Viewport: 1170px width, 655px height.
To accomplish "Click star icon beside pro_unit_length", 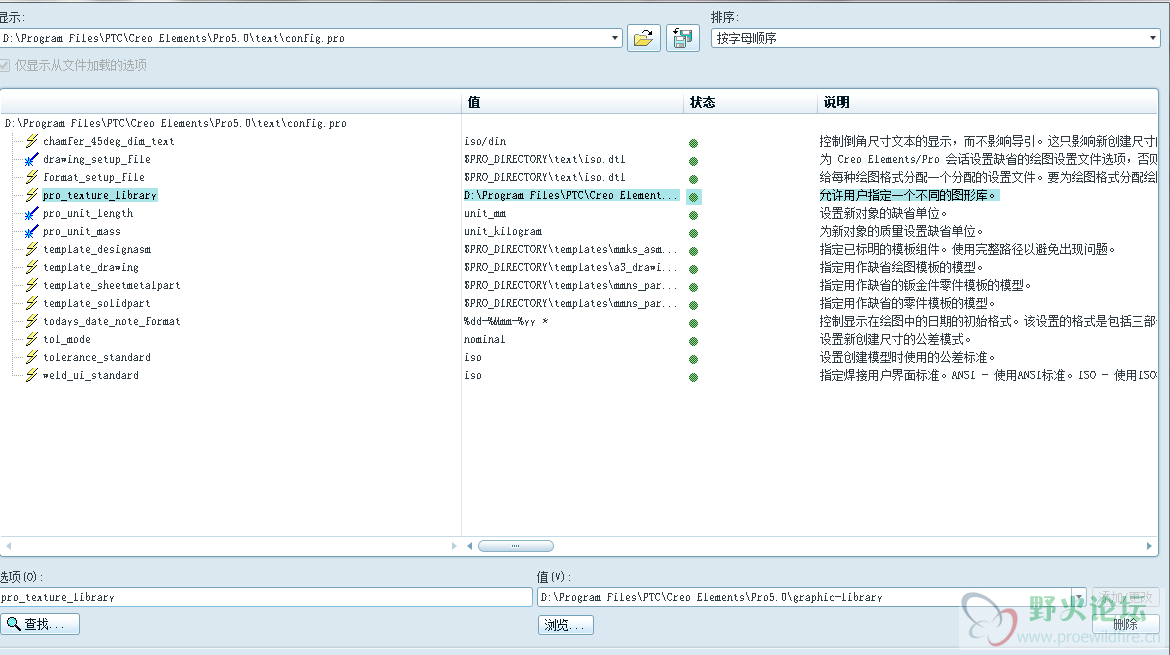I will (x=31, y=213).
